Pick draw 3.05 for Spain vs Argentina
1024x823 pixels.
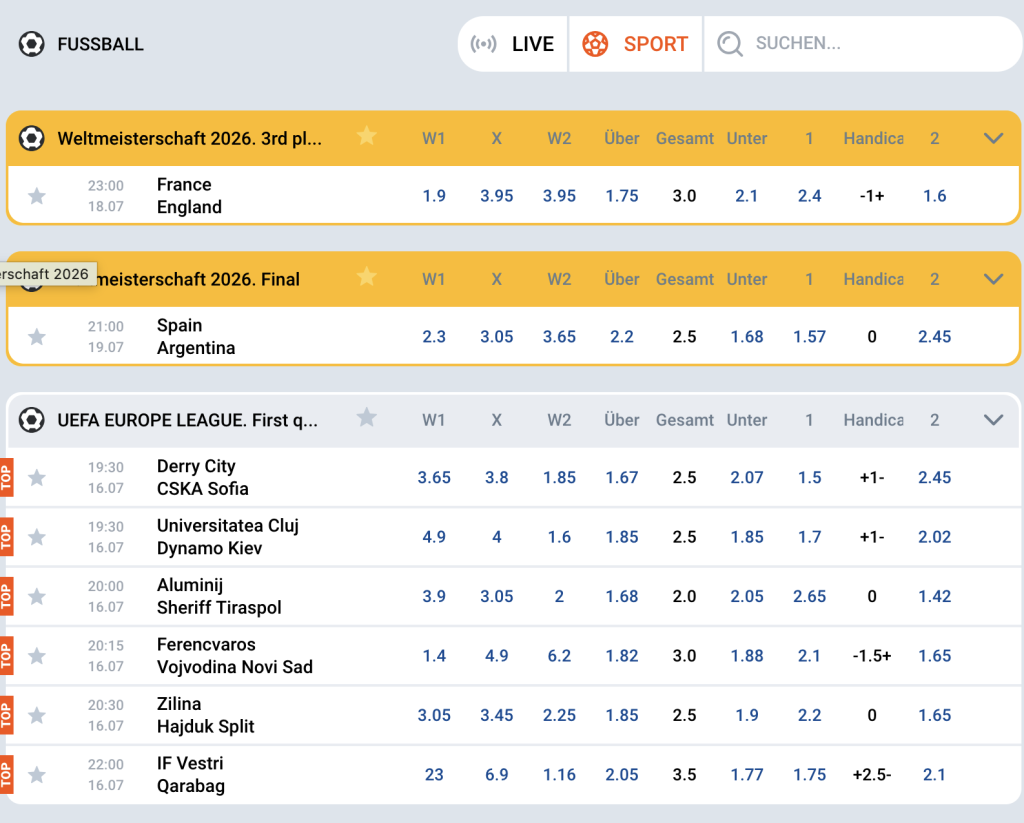tap(496, 337)
